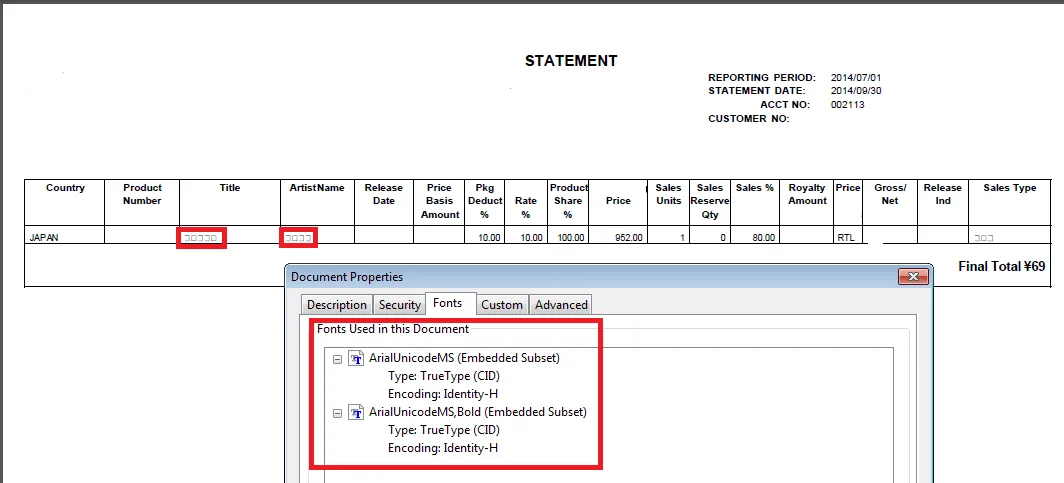Open the Security tab
1064x483 pixels.
click(400, 305)
